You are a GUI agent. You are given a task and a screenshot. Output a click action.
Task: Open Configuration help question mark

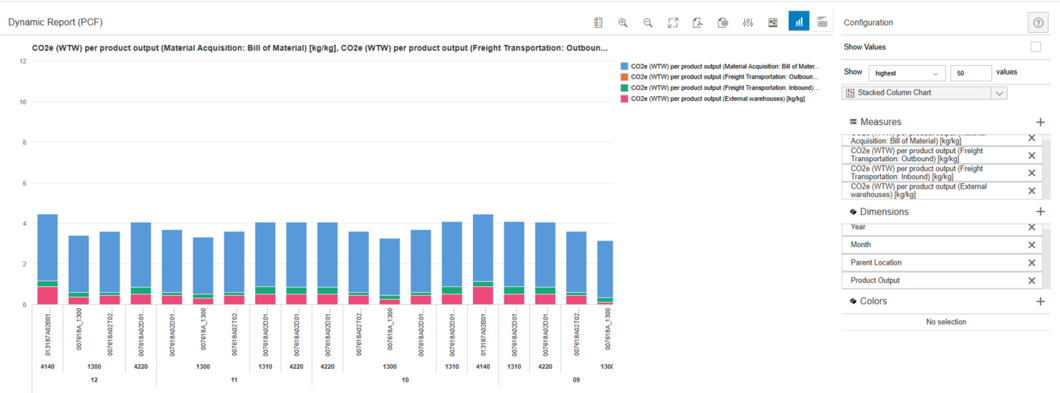coord(1038,22)
